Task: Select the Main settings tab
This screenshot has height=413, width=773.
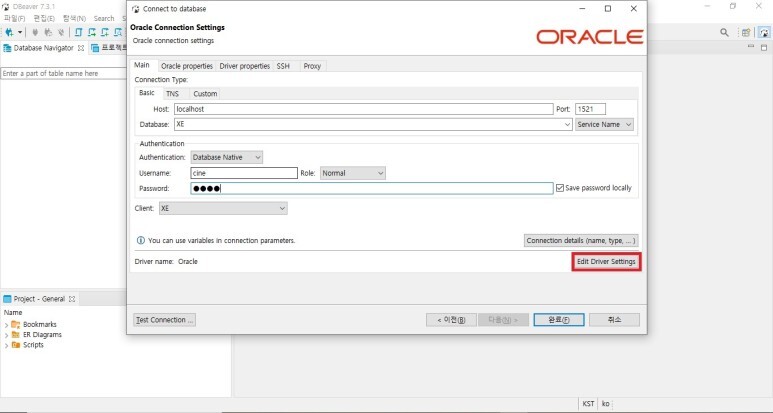Action: point(142,65)
